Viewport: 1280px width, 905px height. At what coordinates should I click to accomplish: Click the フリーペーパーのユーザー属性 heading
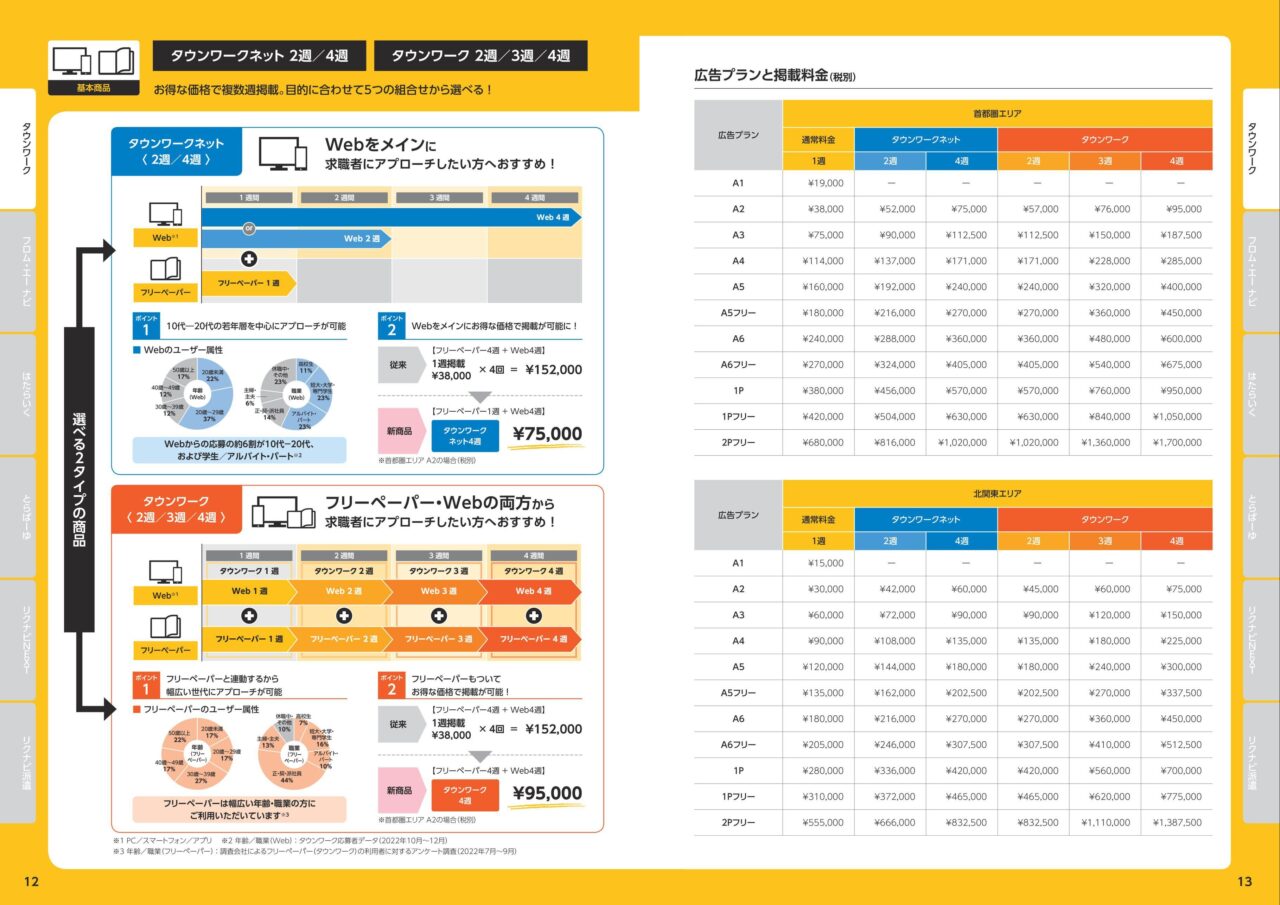click(196, 709)
